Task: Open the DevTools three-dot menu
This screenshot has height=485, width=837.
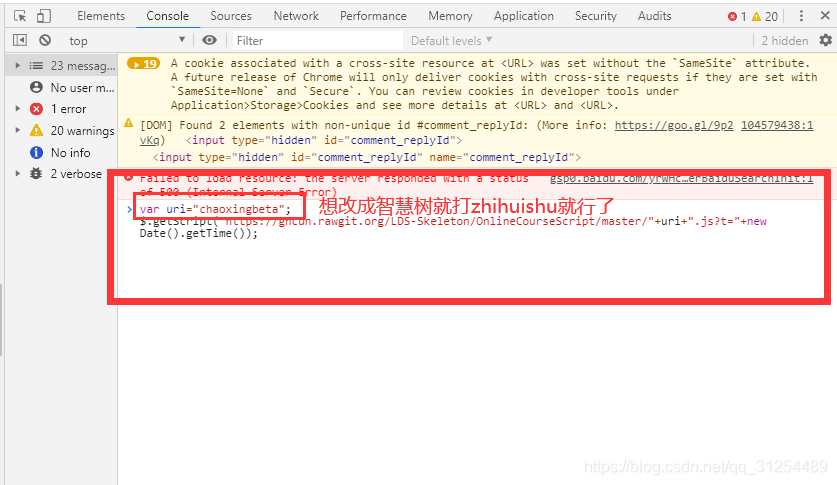Action: coord(801,16)
